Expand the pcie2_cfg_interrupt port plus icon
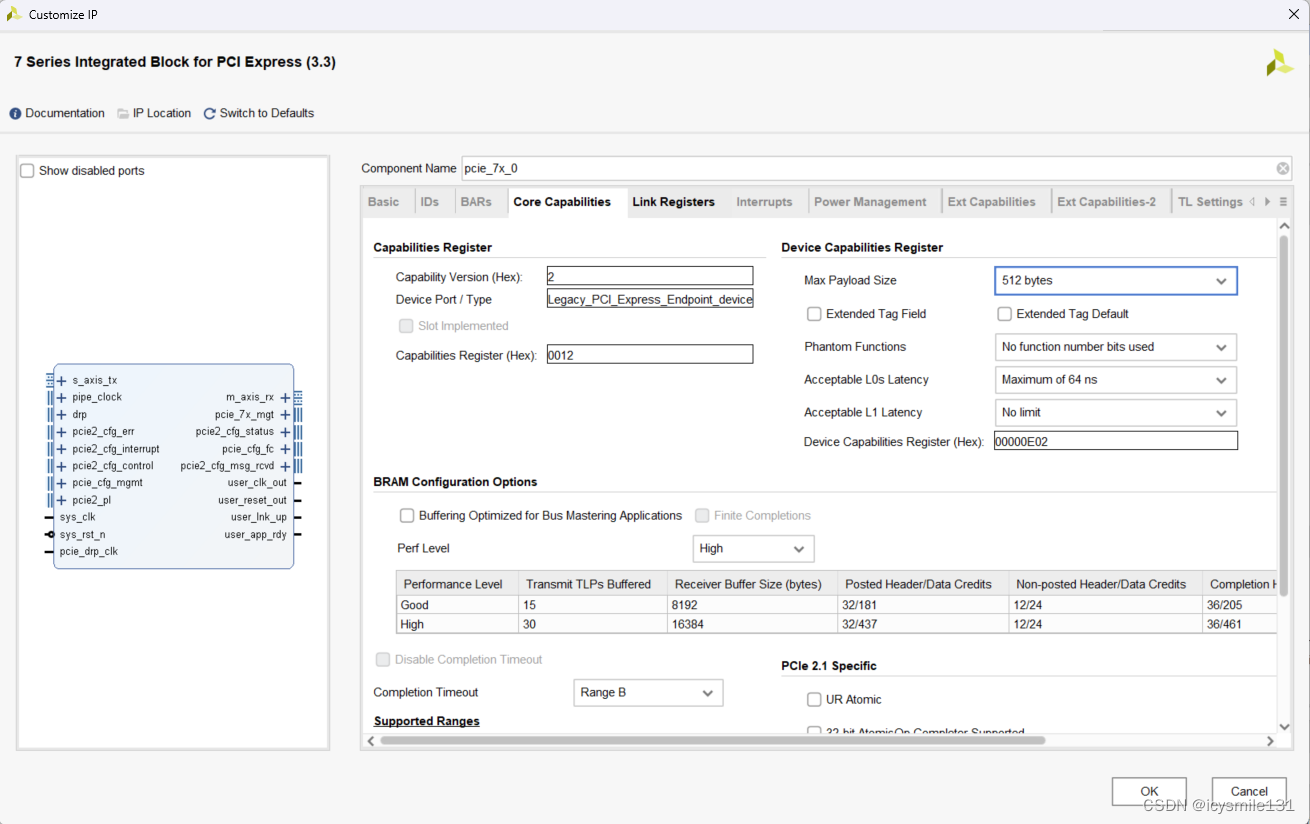This screenshot has height=824, width=1310. pyautogui.click(x=62, y=450)
